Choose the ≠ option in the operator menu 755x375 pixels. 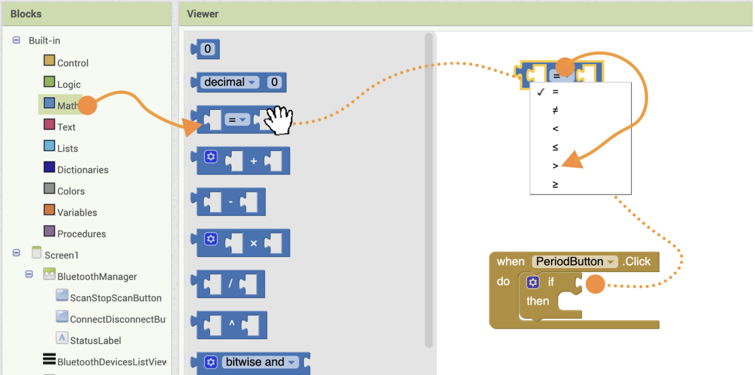click(x=580, y=110)
